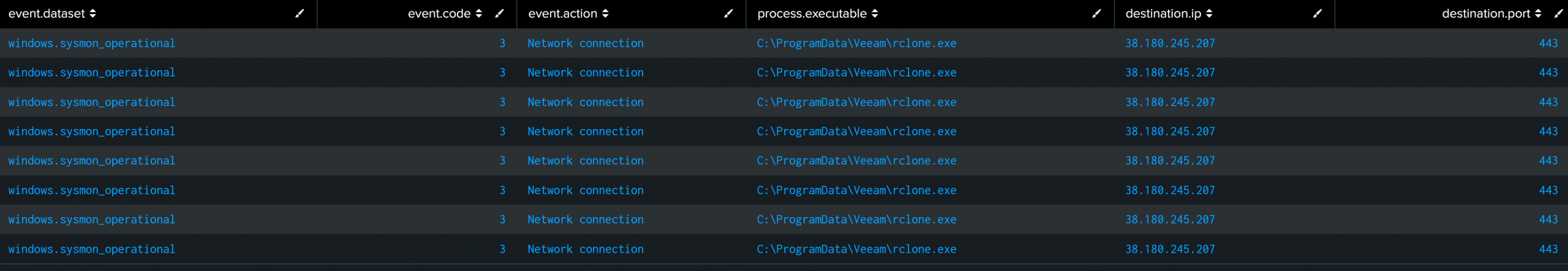Click Network connection in the fifth row

click(586, 161)
